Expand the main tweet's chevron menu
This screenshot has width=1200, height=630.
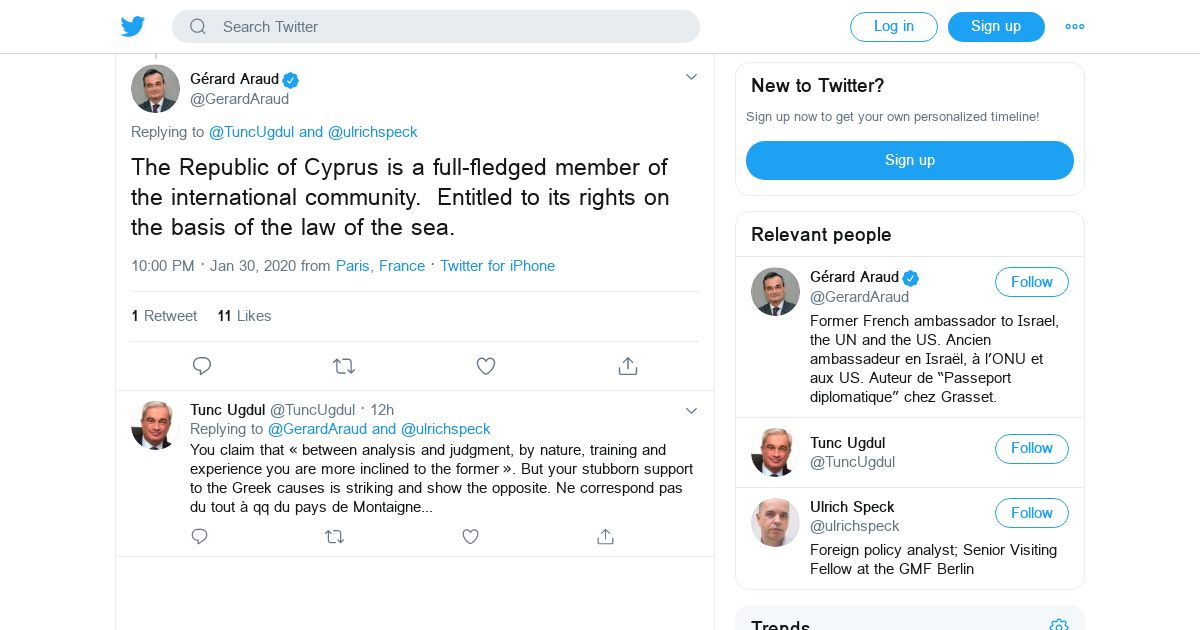tap(691, 77)
